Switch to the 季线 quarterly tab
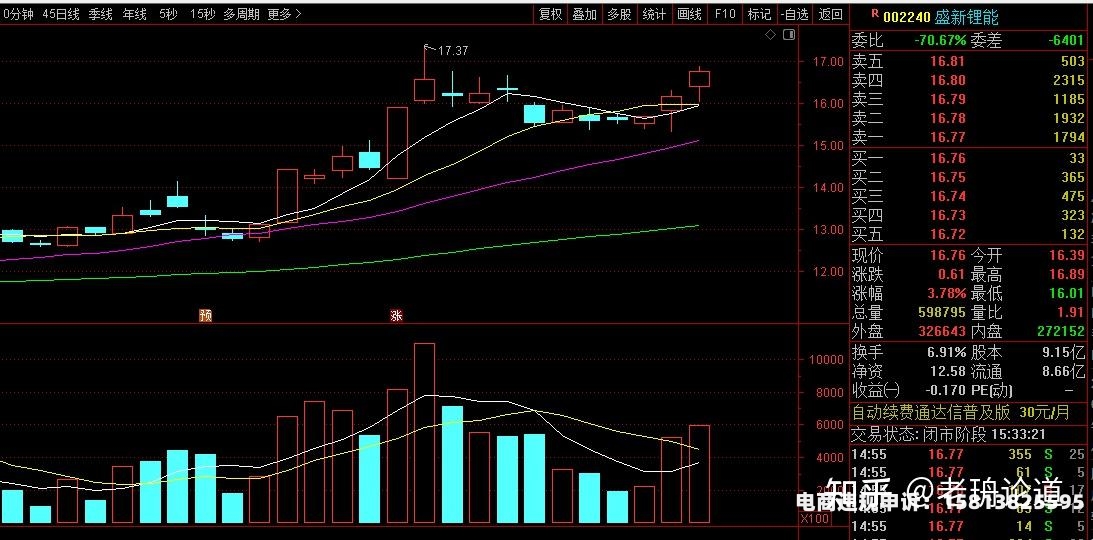The image size is (1093, 540). [100, 14]
